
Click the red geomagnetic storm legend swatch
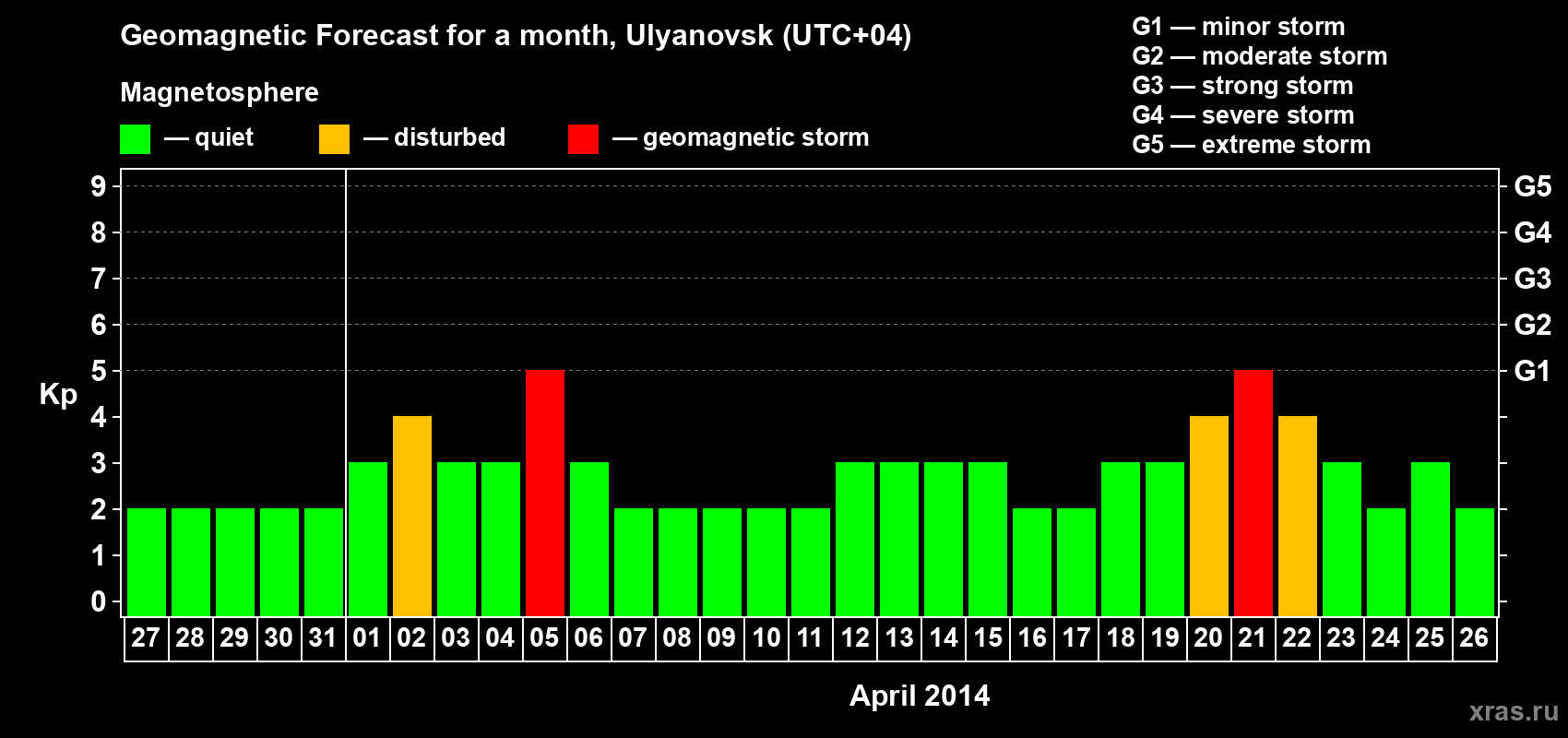583,139
